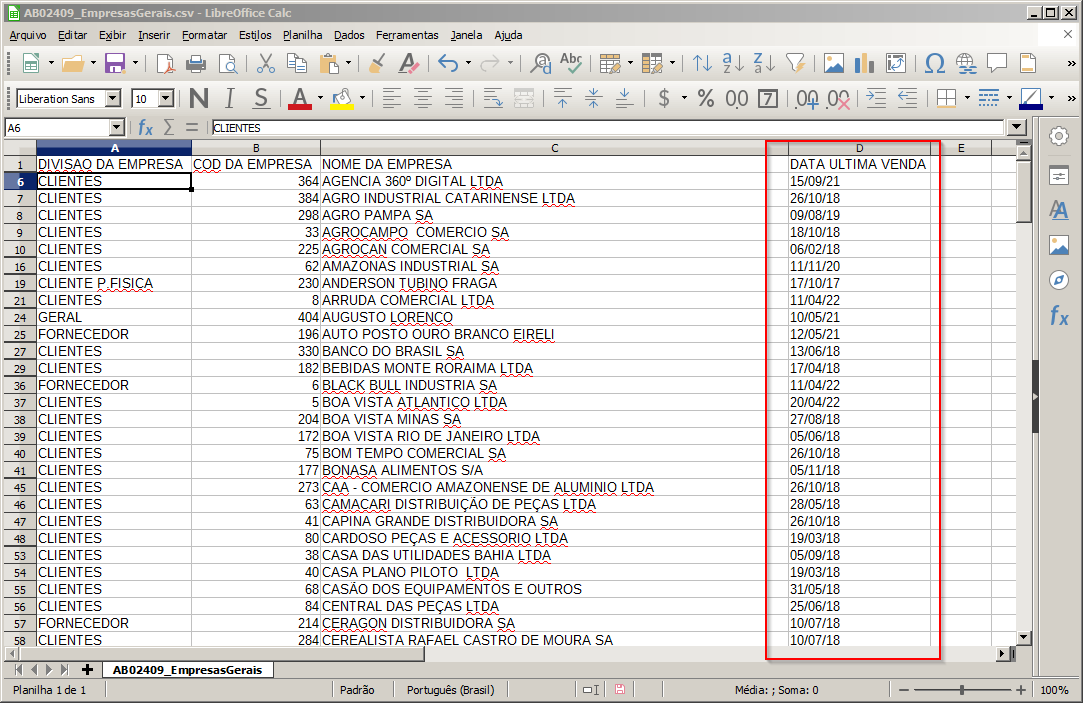Cut selection with the scissors icon
The height and width of the screenshot is (703, 1083).
click(x=265, y=64)
